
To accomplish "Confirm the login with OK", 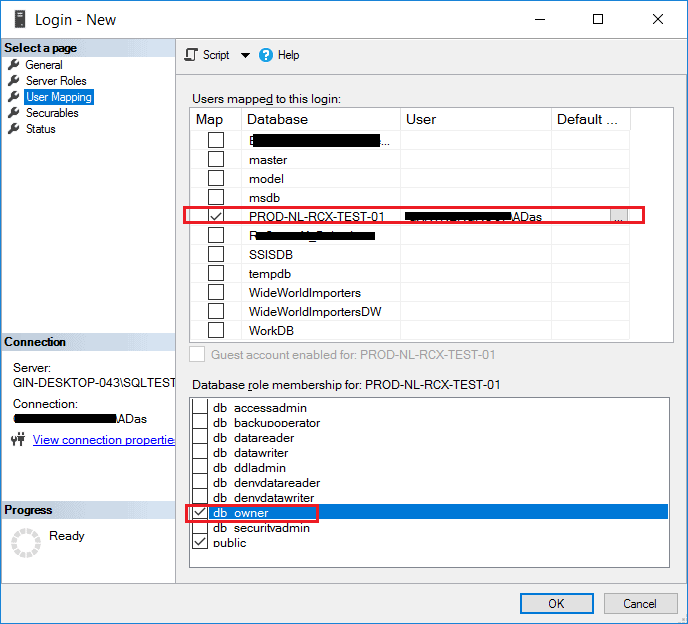I will pos(557,603).
